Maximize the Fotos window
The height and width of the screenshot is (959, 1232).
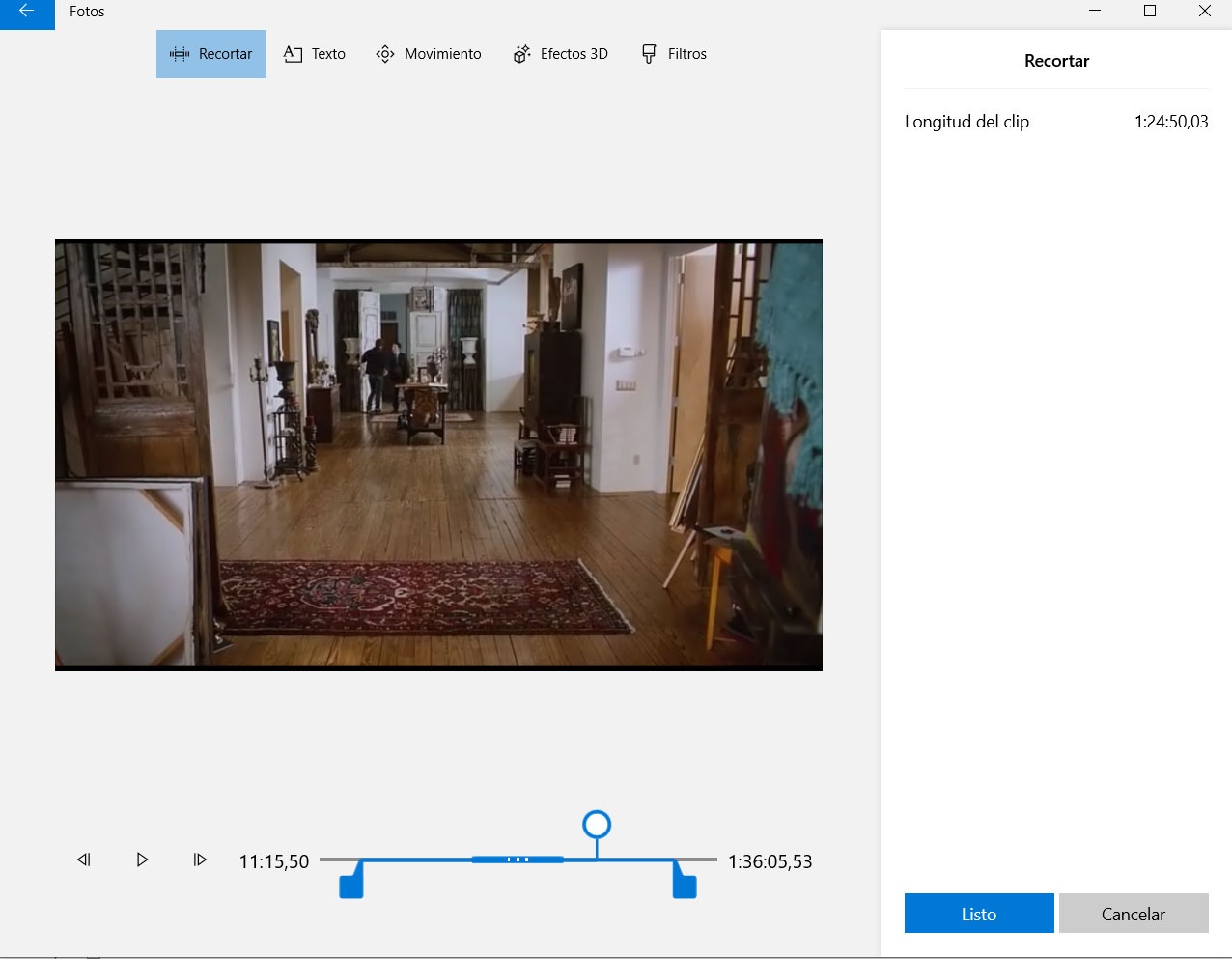(1150, 12)
